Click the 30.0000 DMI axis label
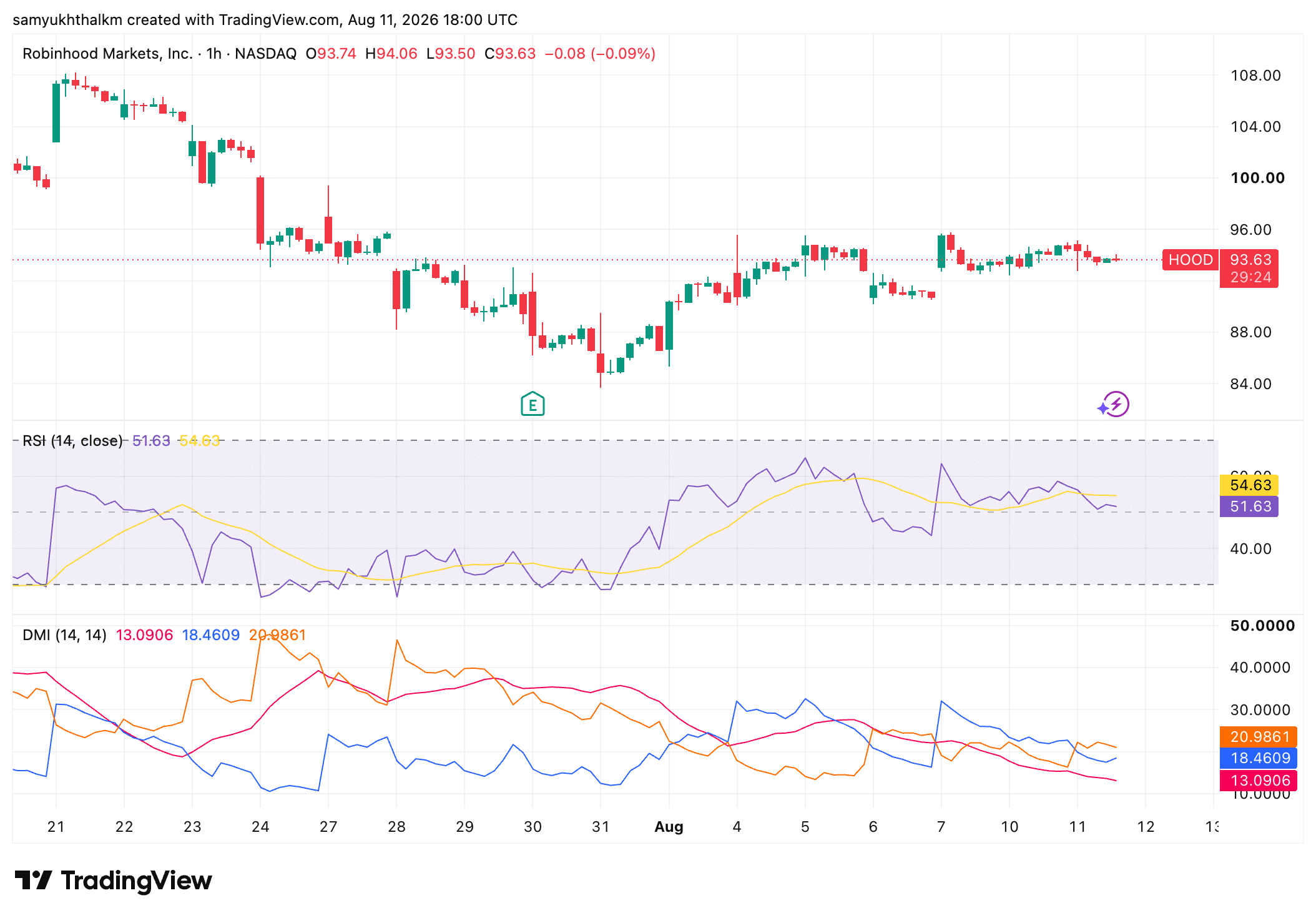1316x918 pixels. pyautogui.click(x=1260, y=710)
